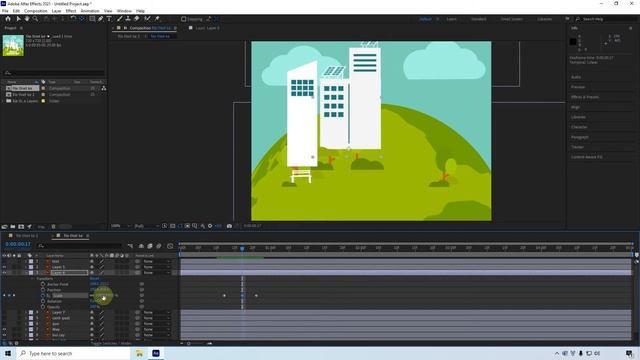This screenshot has width=640, height=360.
Task: Expand Layer 7 twirl arrow
Action: point(26,312)
